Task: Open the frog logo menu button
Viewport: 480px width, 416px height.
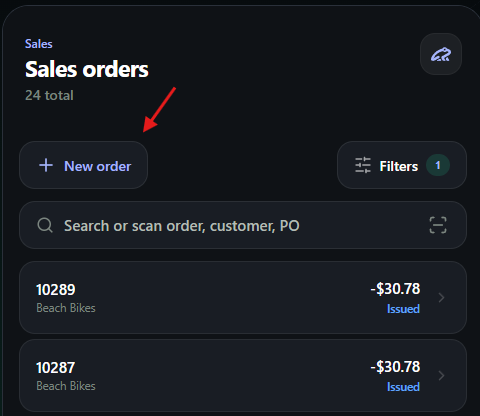Action: pos(441,54)
